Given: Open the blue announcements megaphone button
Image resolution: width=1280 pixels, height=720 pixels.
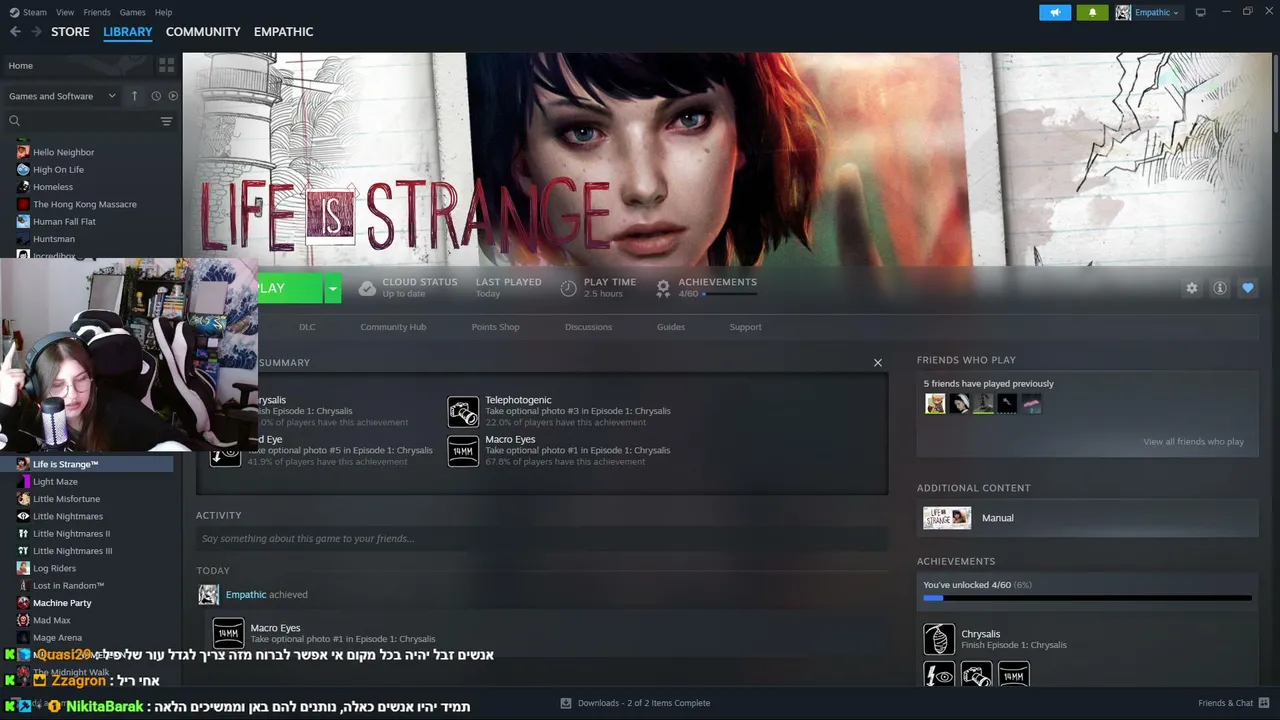Looking at the screenshot, I should [x=1055, y=12].
